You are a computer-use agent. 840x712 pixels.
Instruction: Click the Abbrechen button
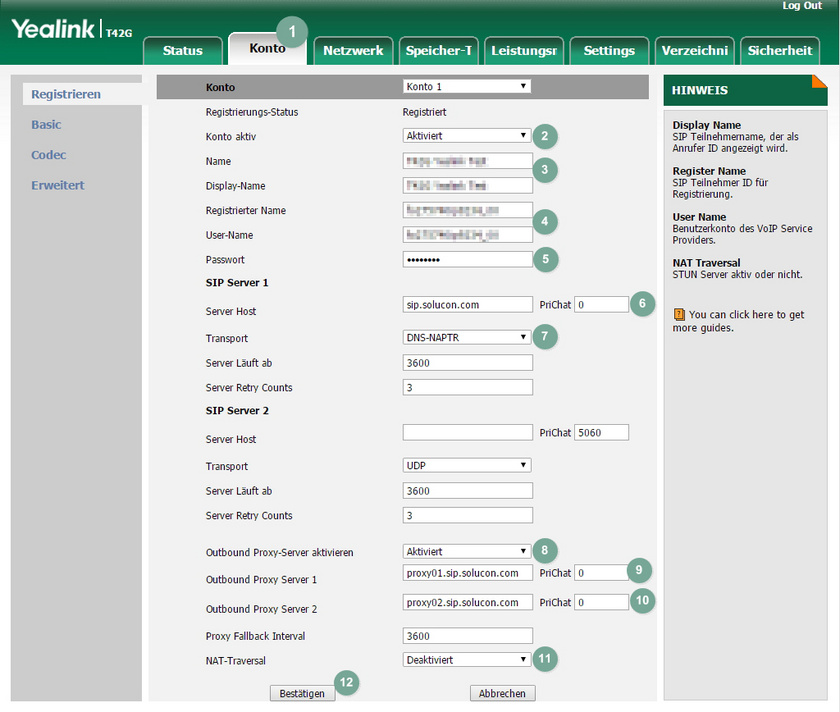(503, 693)
